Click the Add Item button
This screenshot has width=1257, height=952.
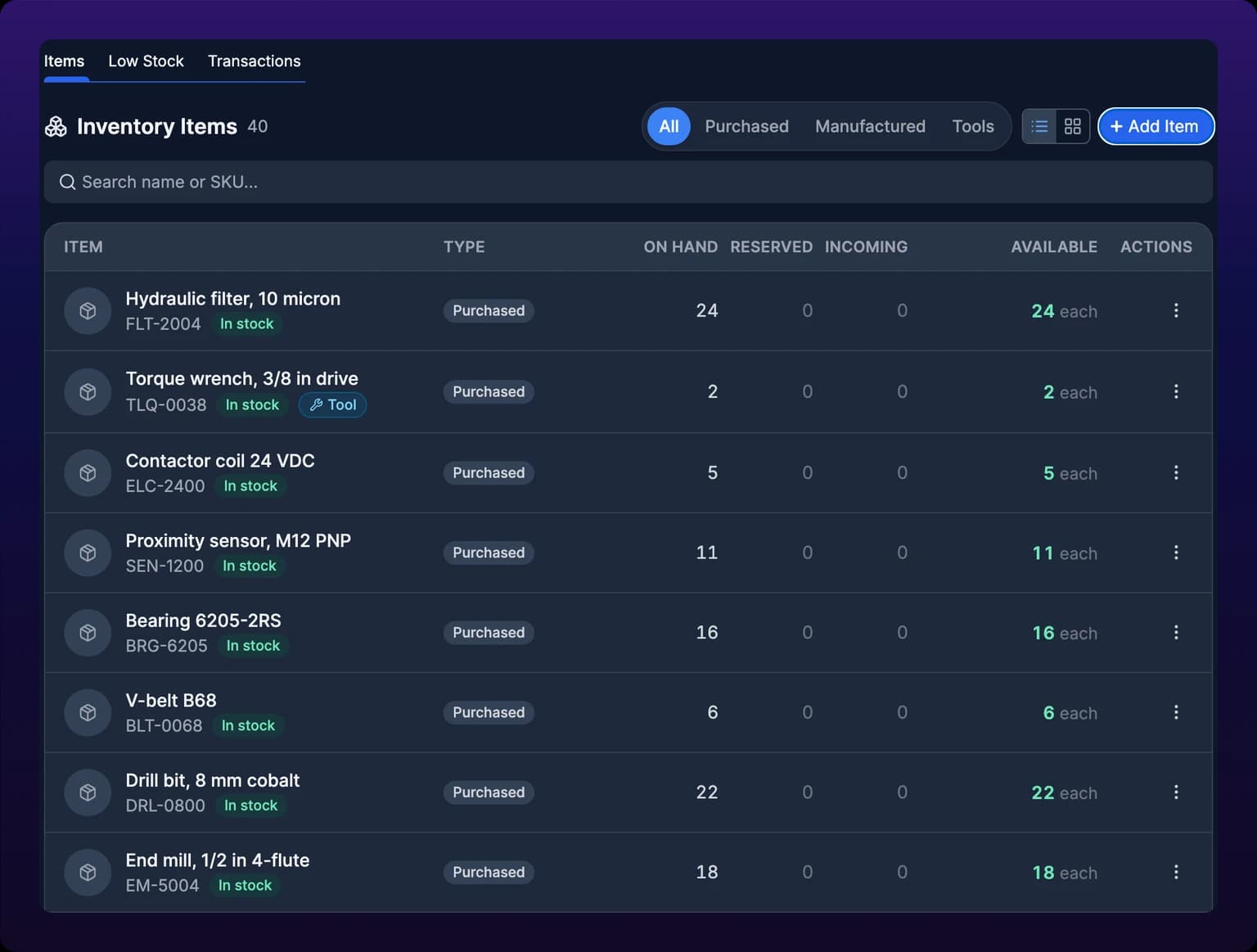pyautogui.click(x=1156, y=126)
